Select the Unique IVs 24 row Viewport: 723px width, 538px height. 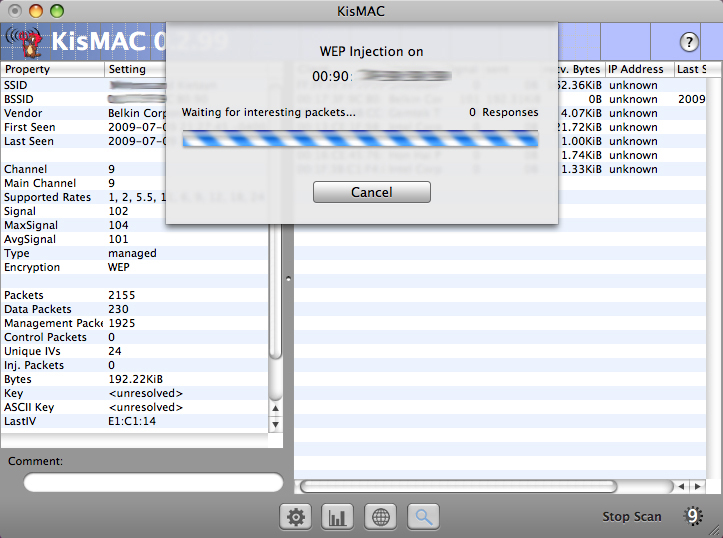point(135,351)
